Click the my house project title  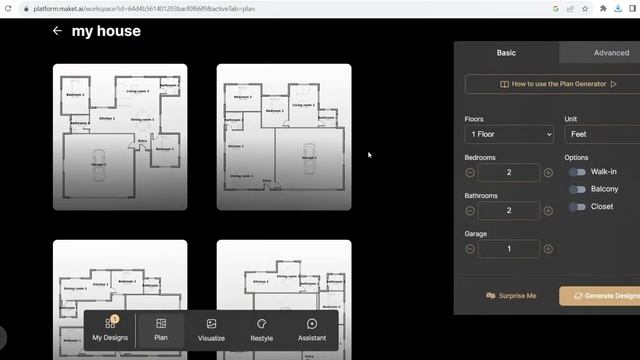point(106,31)
